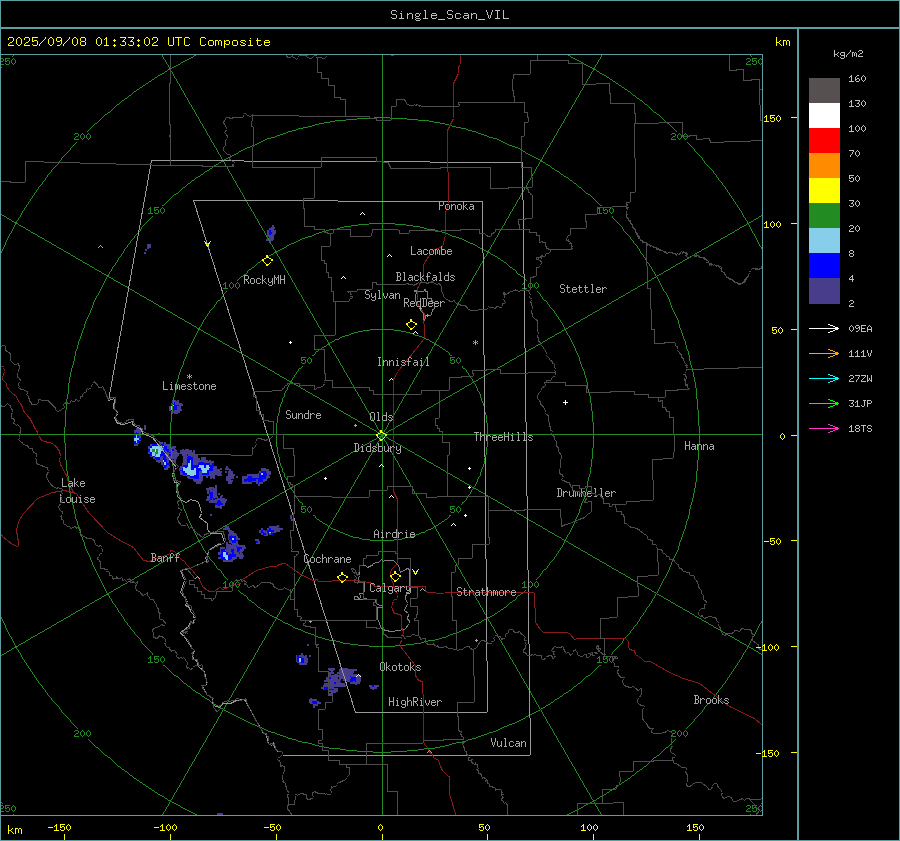Click the purple echo cluster west of Okotoks
This screenshot has width=900, height=841.
tap(342, 680)
